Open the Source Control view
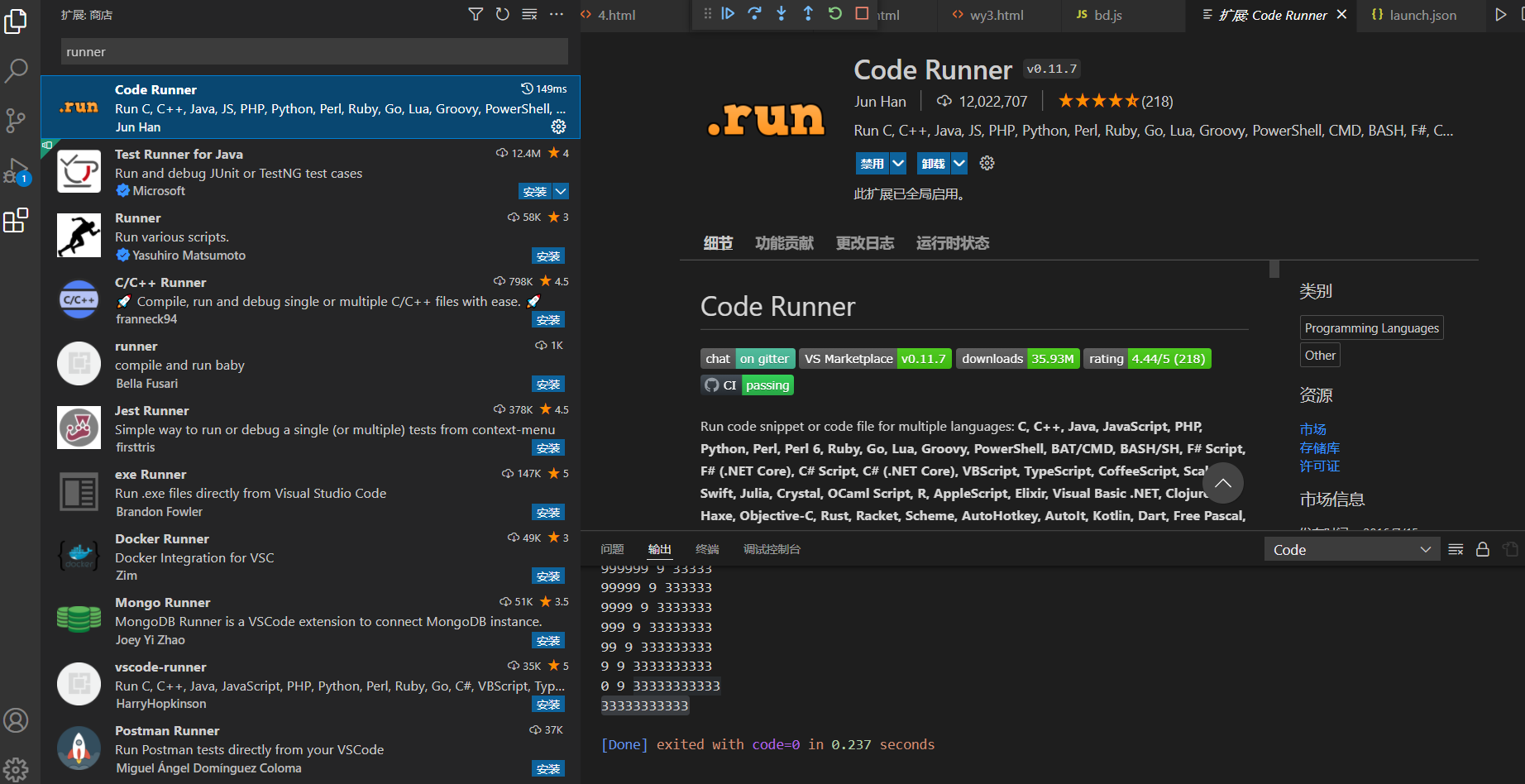Image resolution: width=1525 pixels, height=784 pixels. click(16, 121)
